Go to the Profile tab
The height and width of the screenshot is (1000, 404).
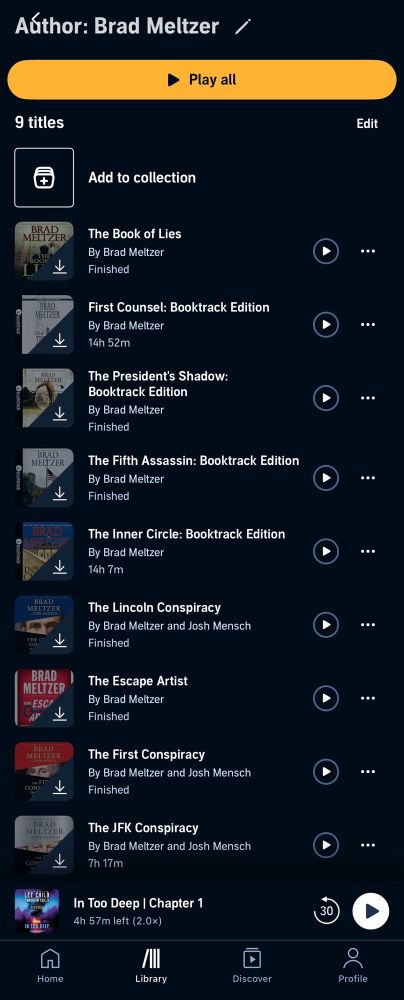pyautogui.click(x=353, y=965)
